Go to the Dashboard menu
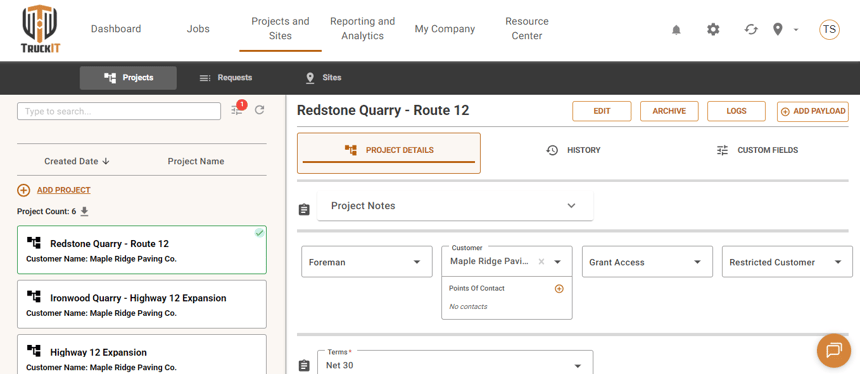Viewport: 860px width, 374px height. (116, 29)
